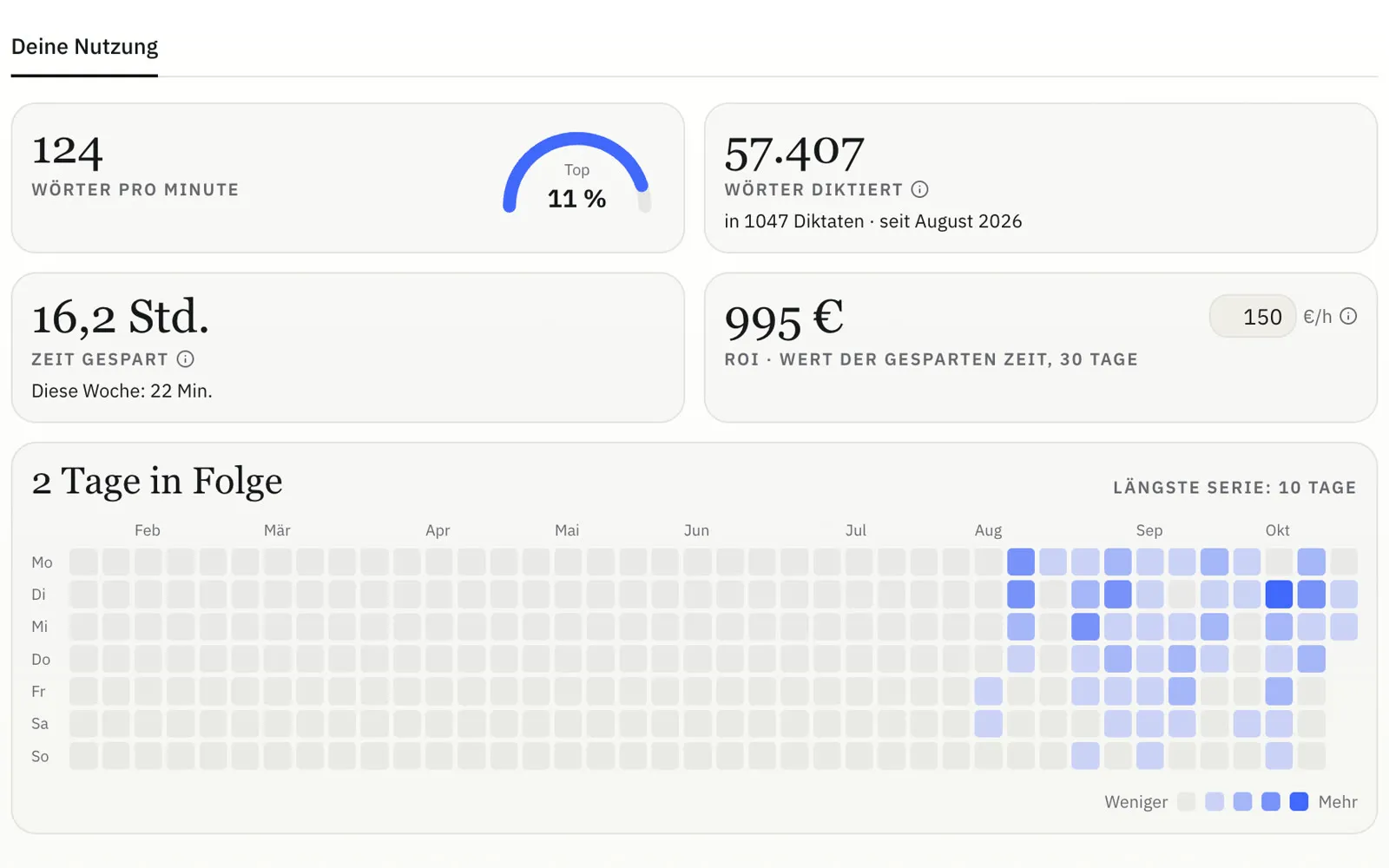Click 'in 1047 Diktaten · seit August 2026'

click(873, 221)
